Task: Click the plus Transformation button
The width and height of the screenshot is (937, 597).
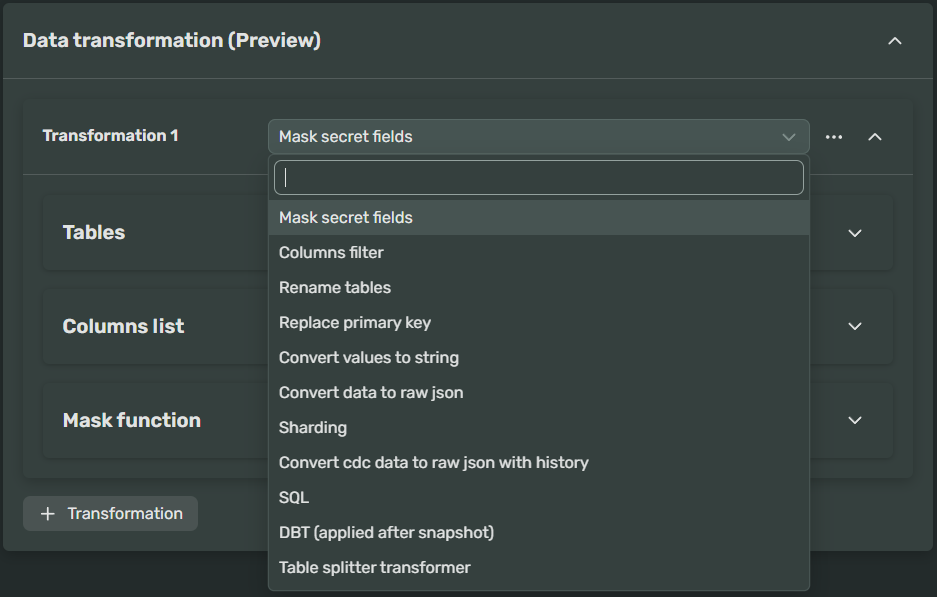Action: coord(111,513)
